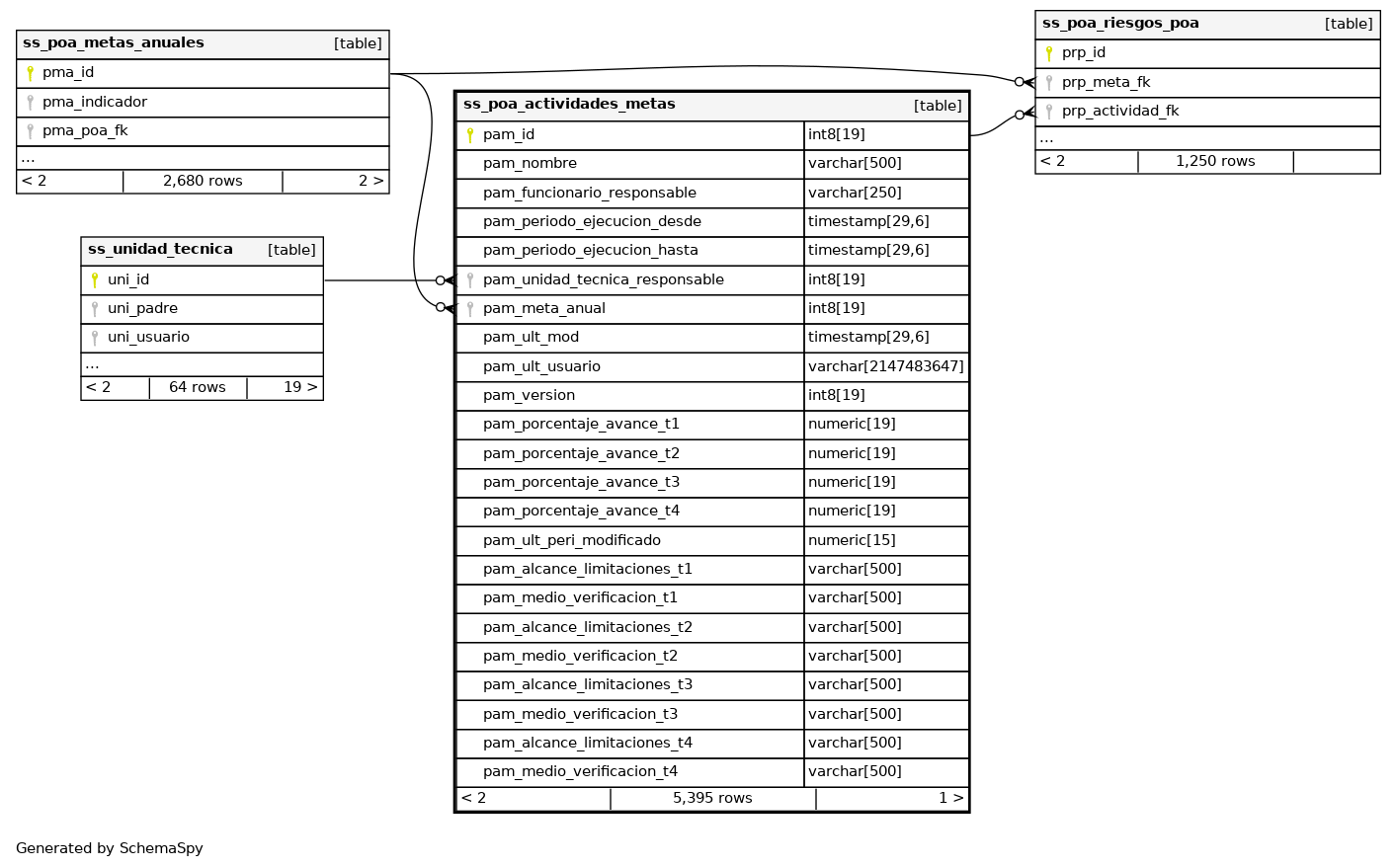Open the ss_unidad_tecnica table title

160,250
